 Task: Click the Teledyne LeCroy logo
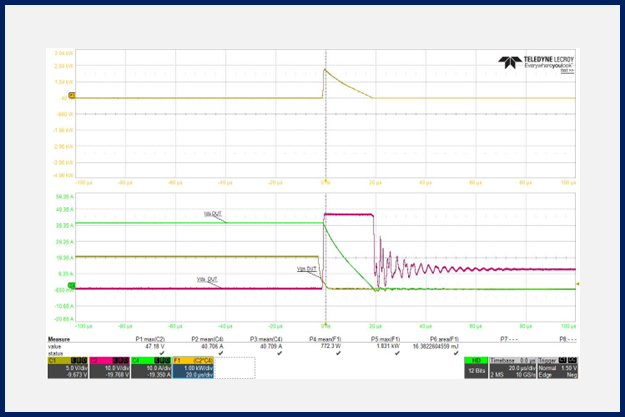[x=536, y=64]
